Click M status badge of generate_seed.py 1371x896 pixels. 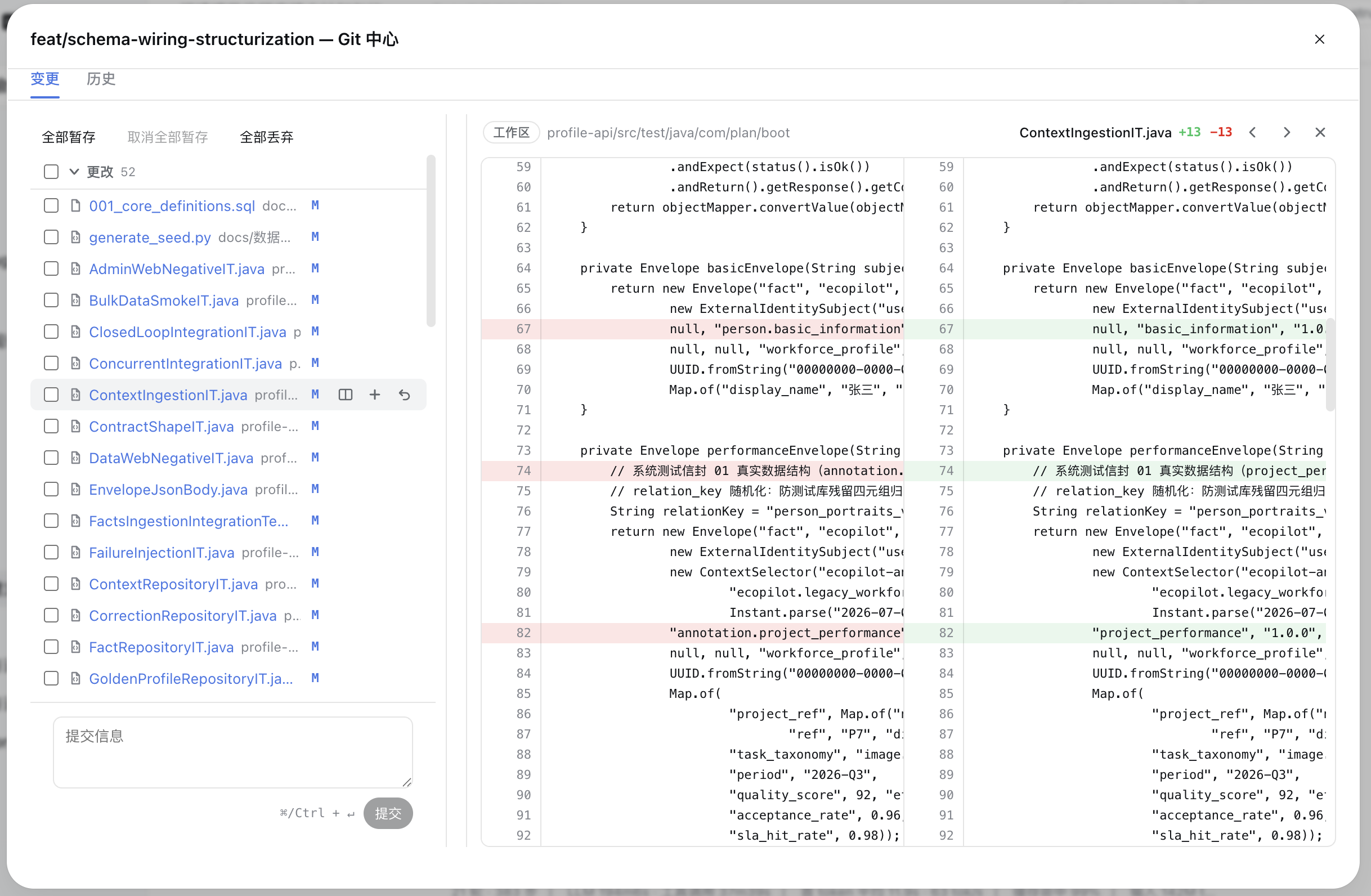(315, 237)
